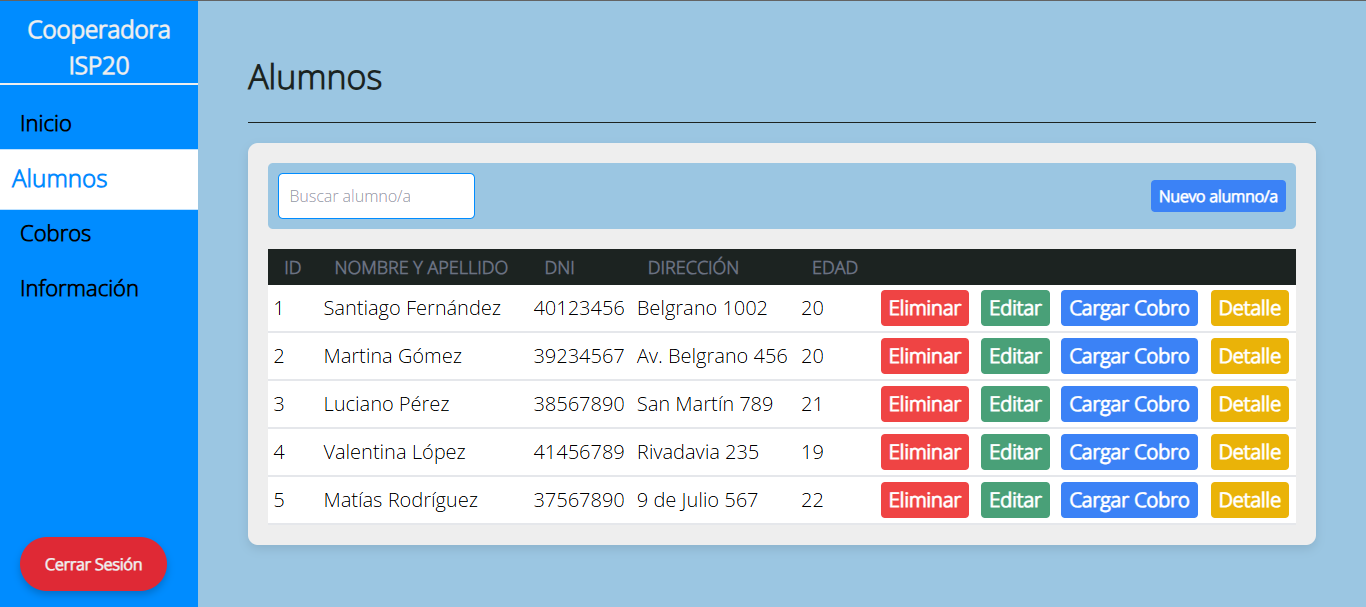
Task: Open Detalle for Valentina López
Action: [1250, 452]
